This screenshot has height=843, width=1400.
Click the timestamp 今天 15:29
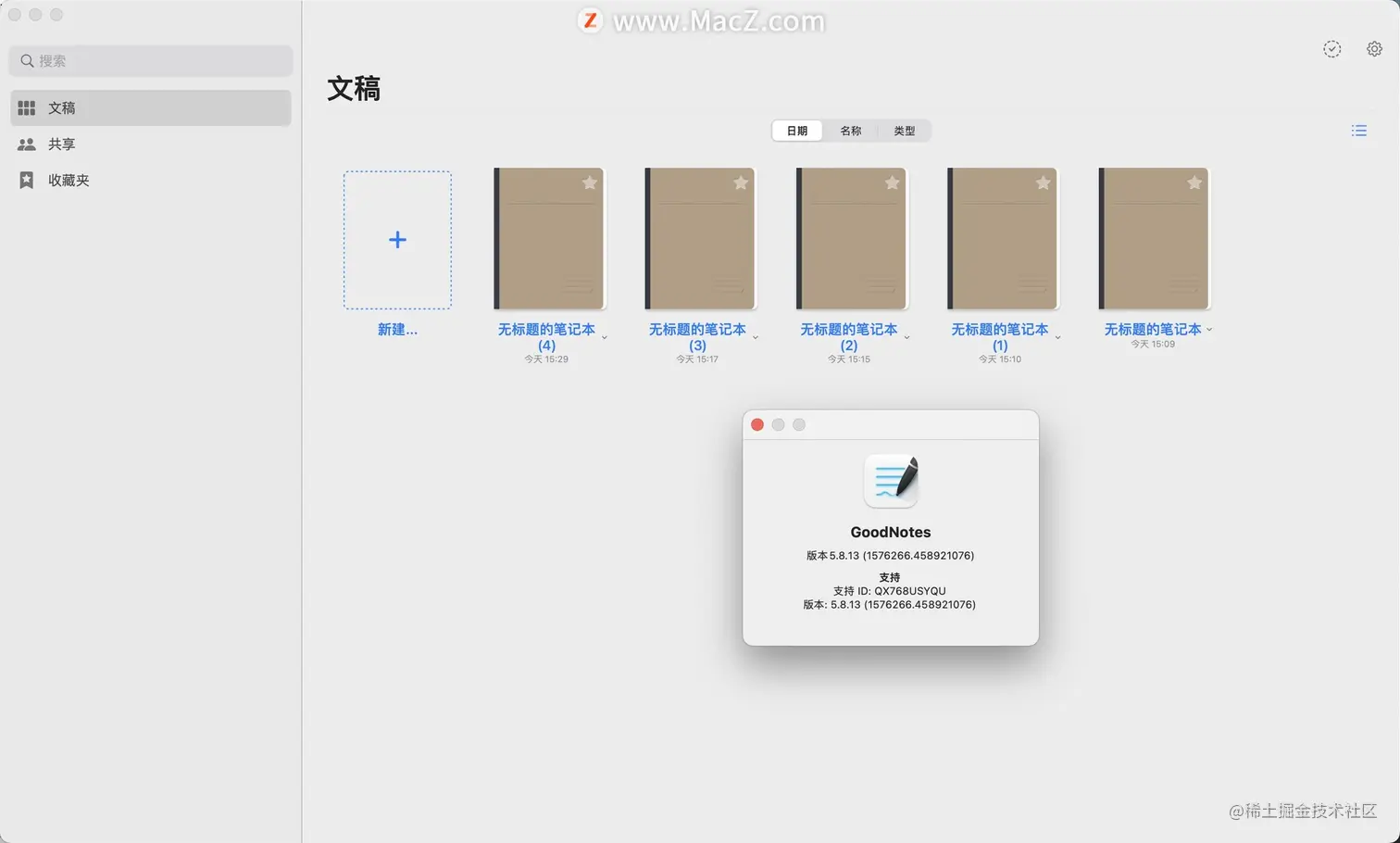[x=546, y=359]
